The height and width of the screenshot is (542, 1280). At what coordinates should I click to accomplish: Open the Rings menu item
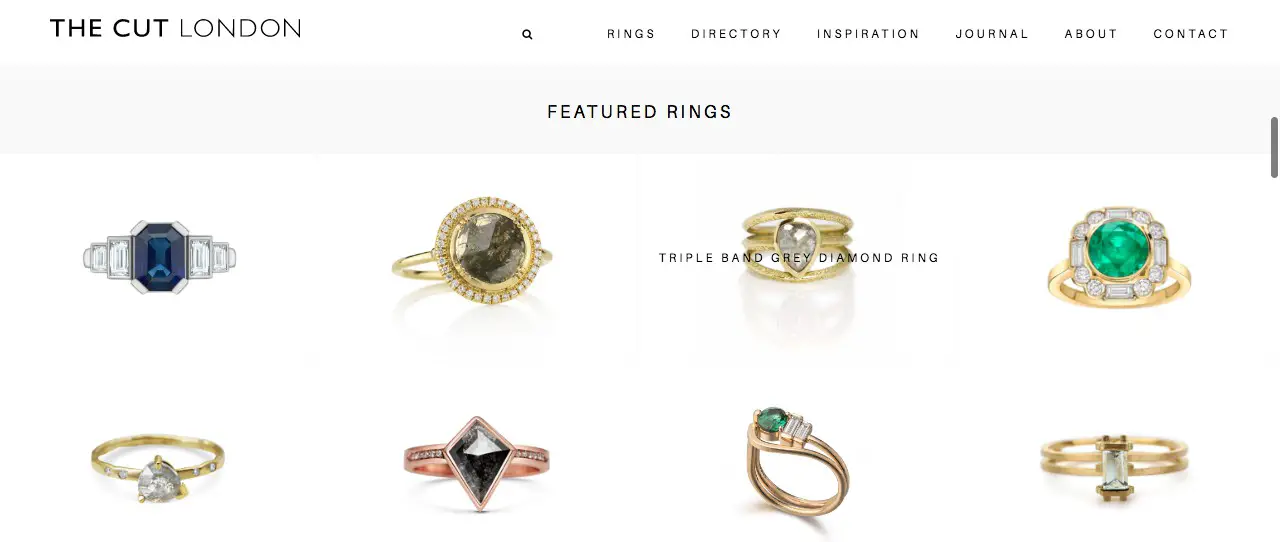pyautogui.click(x=631, y=34)
